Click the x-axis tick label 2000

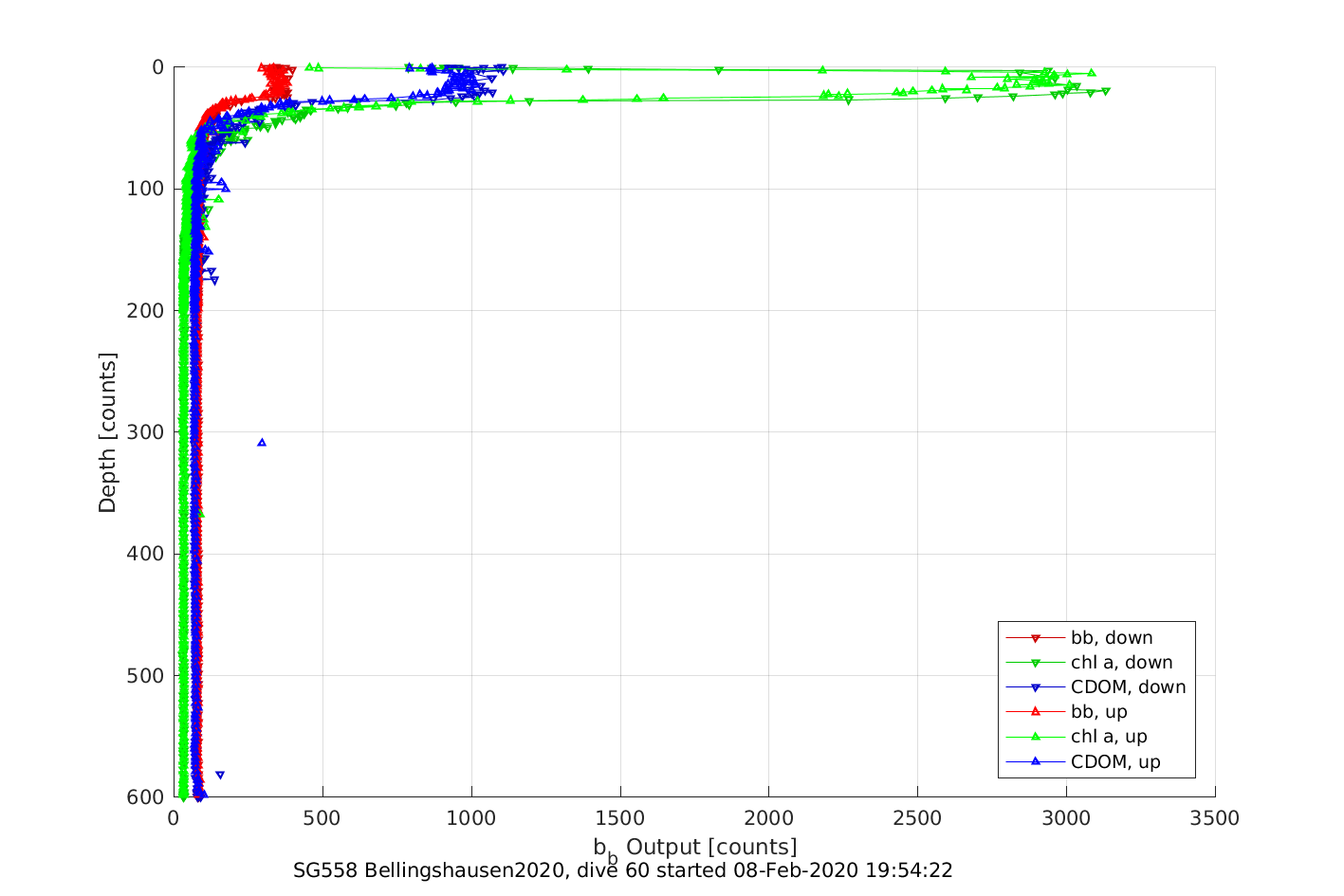769,818
